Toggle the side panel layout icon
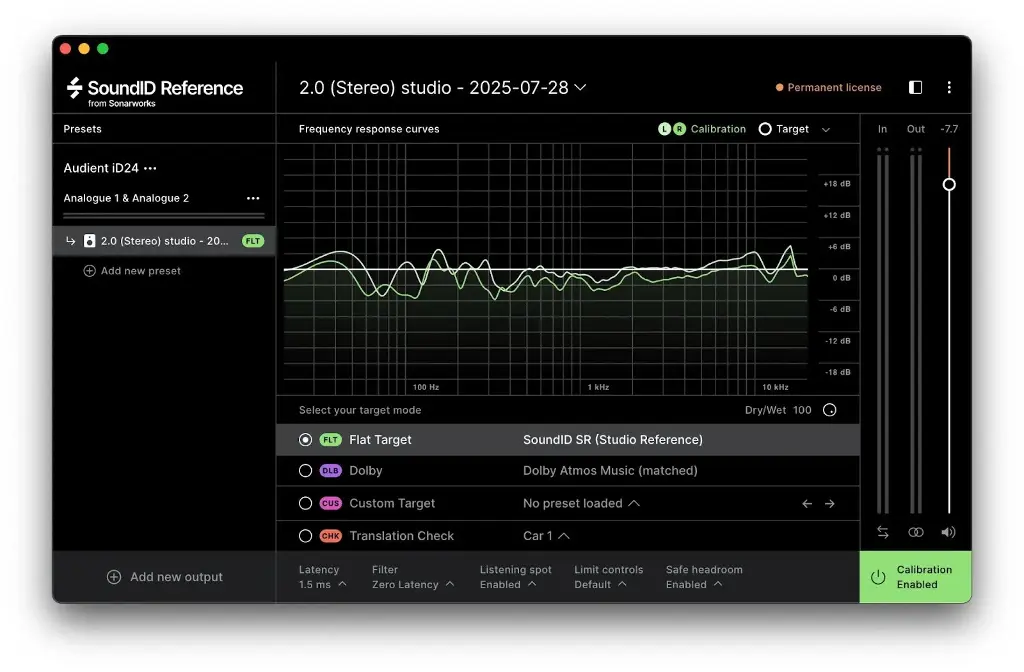The height and width of the screenshot is (672, 1024). [916, 88]
